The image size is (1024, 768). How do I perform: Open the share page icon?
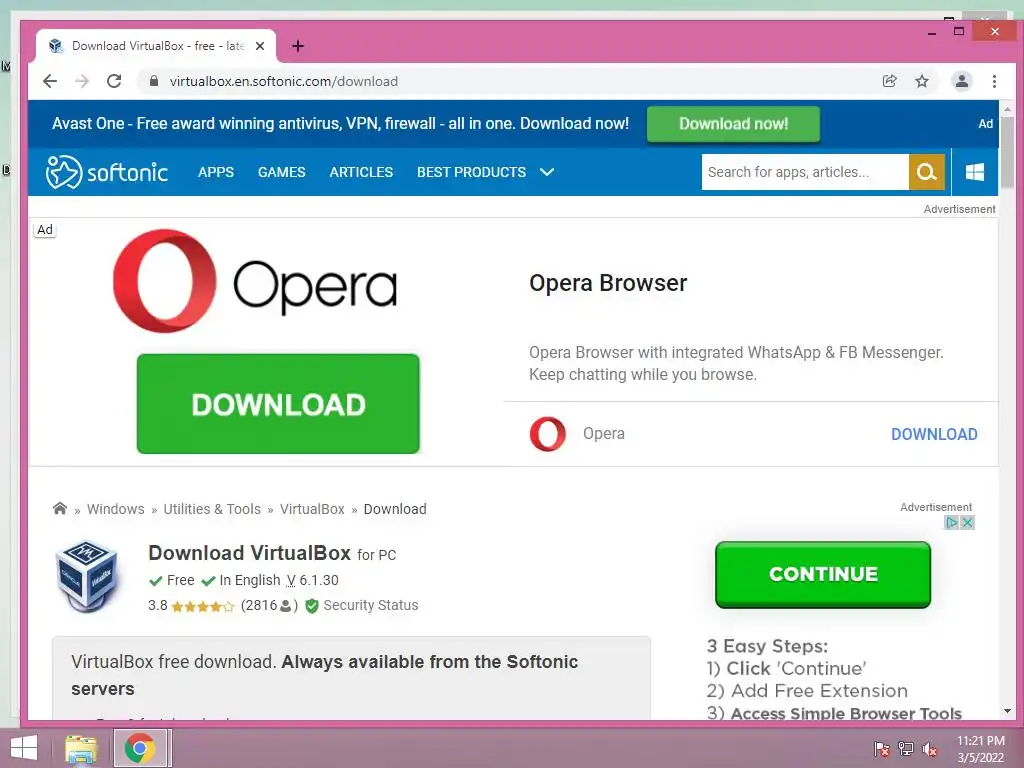point(889,81)
